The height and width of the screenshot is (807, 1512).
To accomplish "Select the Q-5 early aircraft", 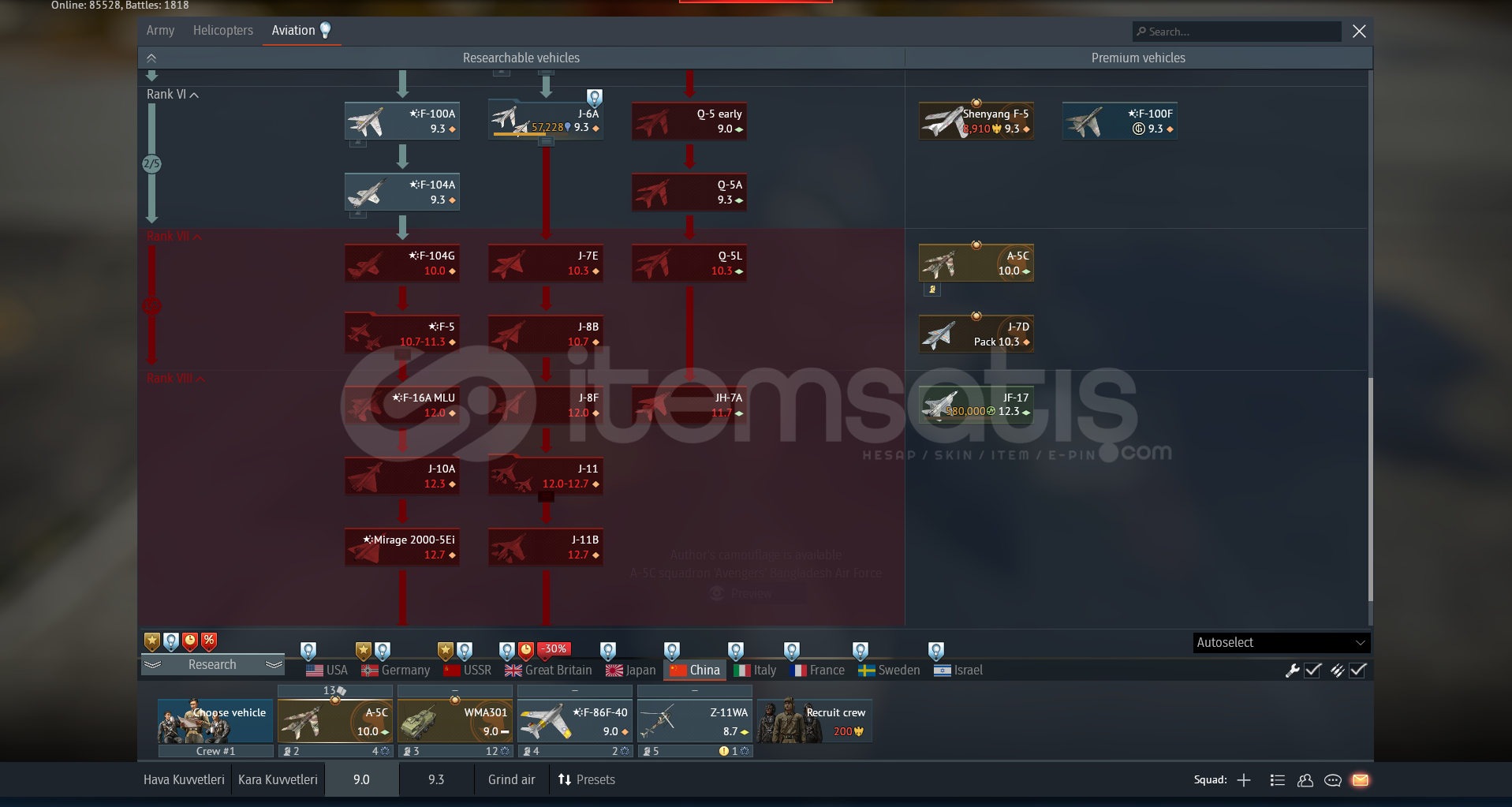I will click(689, 121).
